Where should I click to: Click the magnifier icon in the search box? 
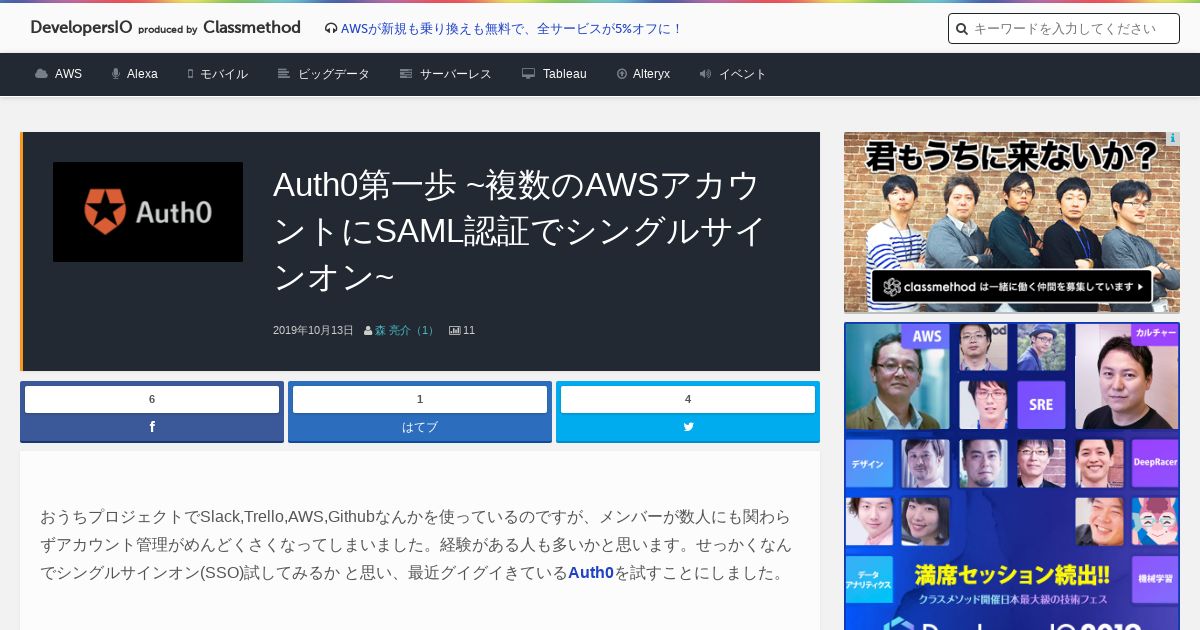(x=962, y=29)
